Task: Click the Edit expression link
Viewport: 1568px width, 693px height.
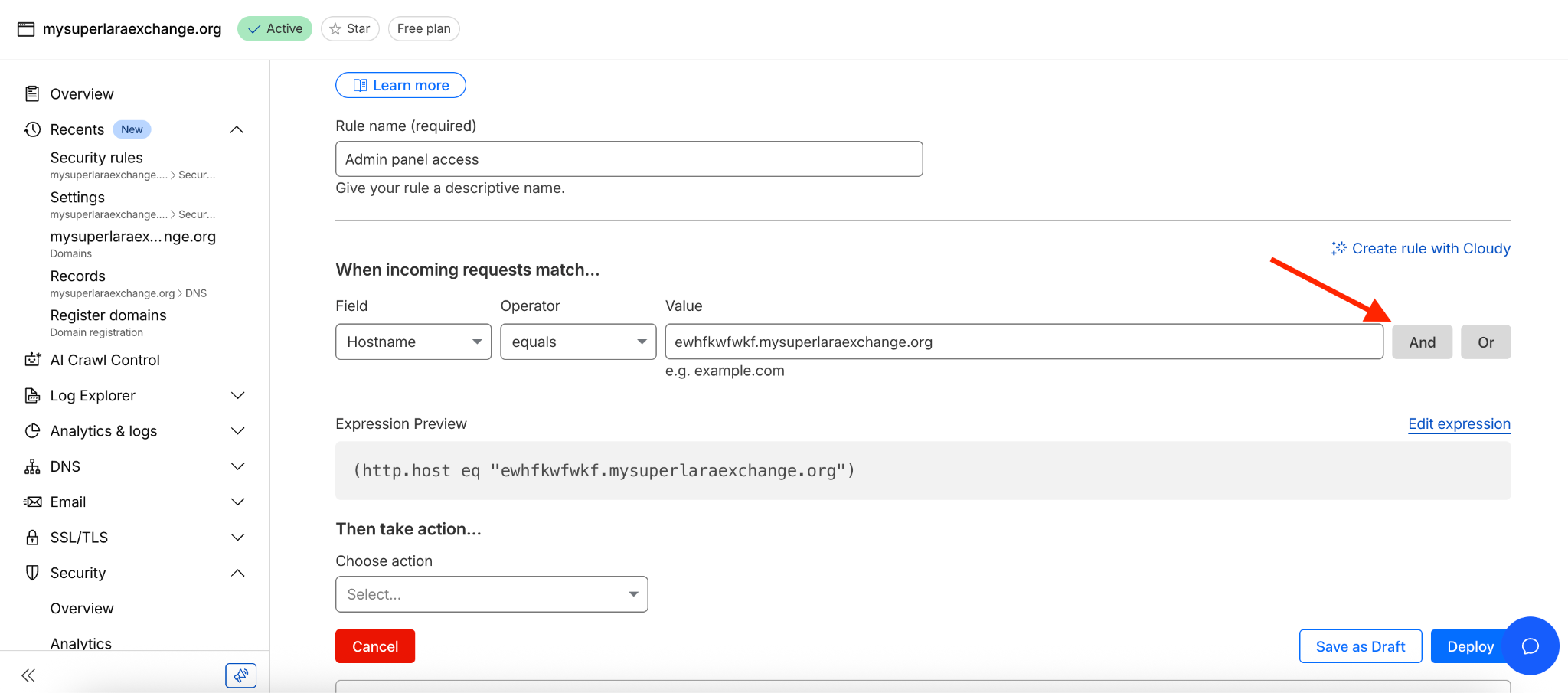Action: [x=1459, y=424]
